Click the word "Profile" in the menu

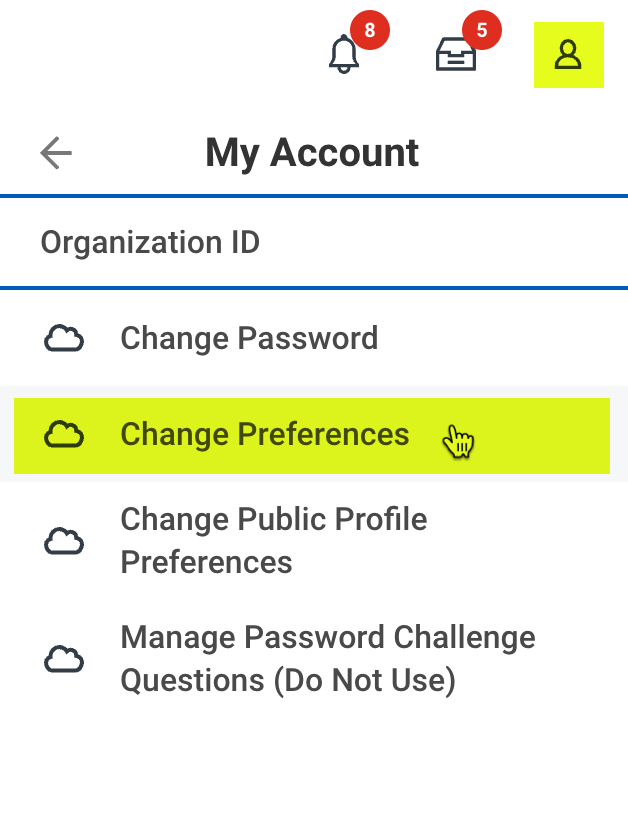[372, 520]
